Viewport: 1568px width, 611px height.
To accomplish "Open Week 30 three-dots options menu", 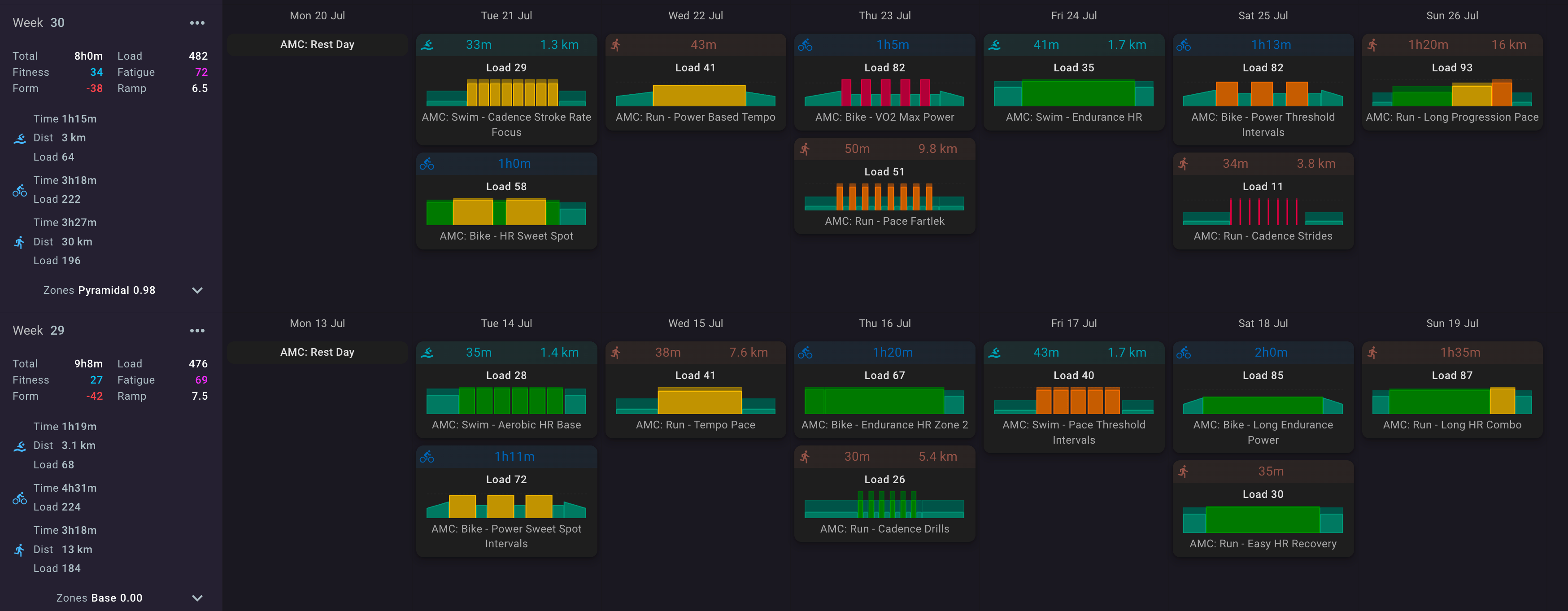I will click(x=196, y=23).
